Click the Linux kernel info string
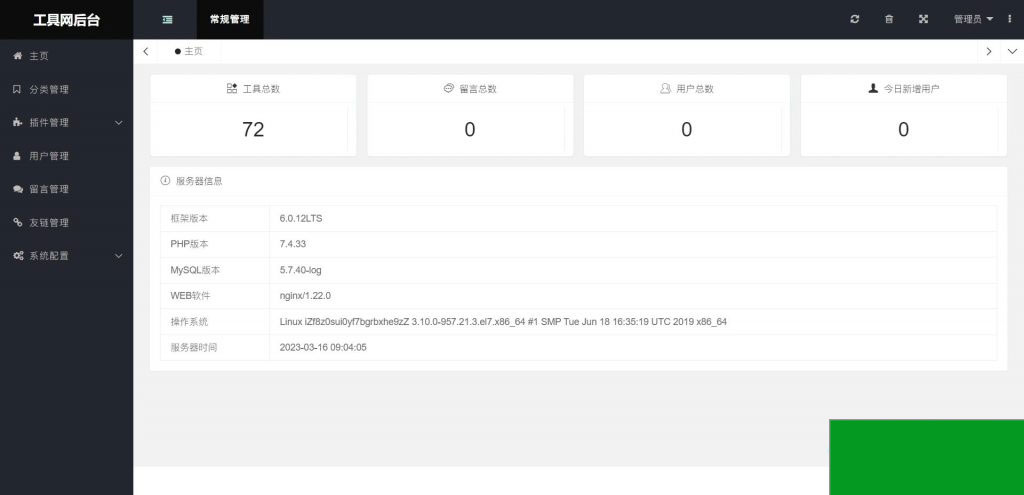This screenshot has width=1024, height=495. click(503, 321)
